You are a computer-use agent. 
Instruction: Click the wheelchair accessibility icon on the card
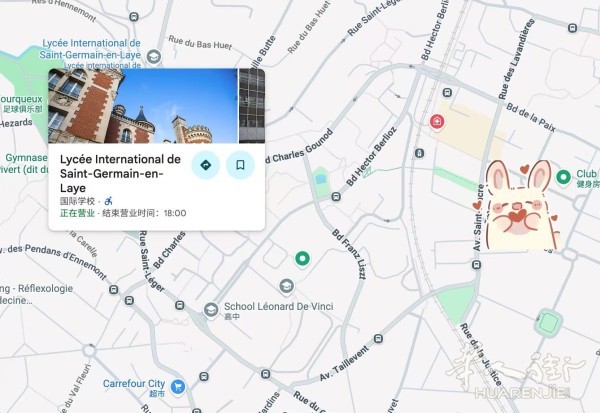pyautogui.click(x=109, y=201)
